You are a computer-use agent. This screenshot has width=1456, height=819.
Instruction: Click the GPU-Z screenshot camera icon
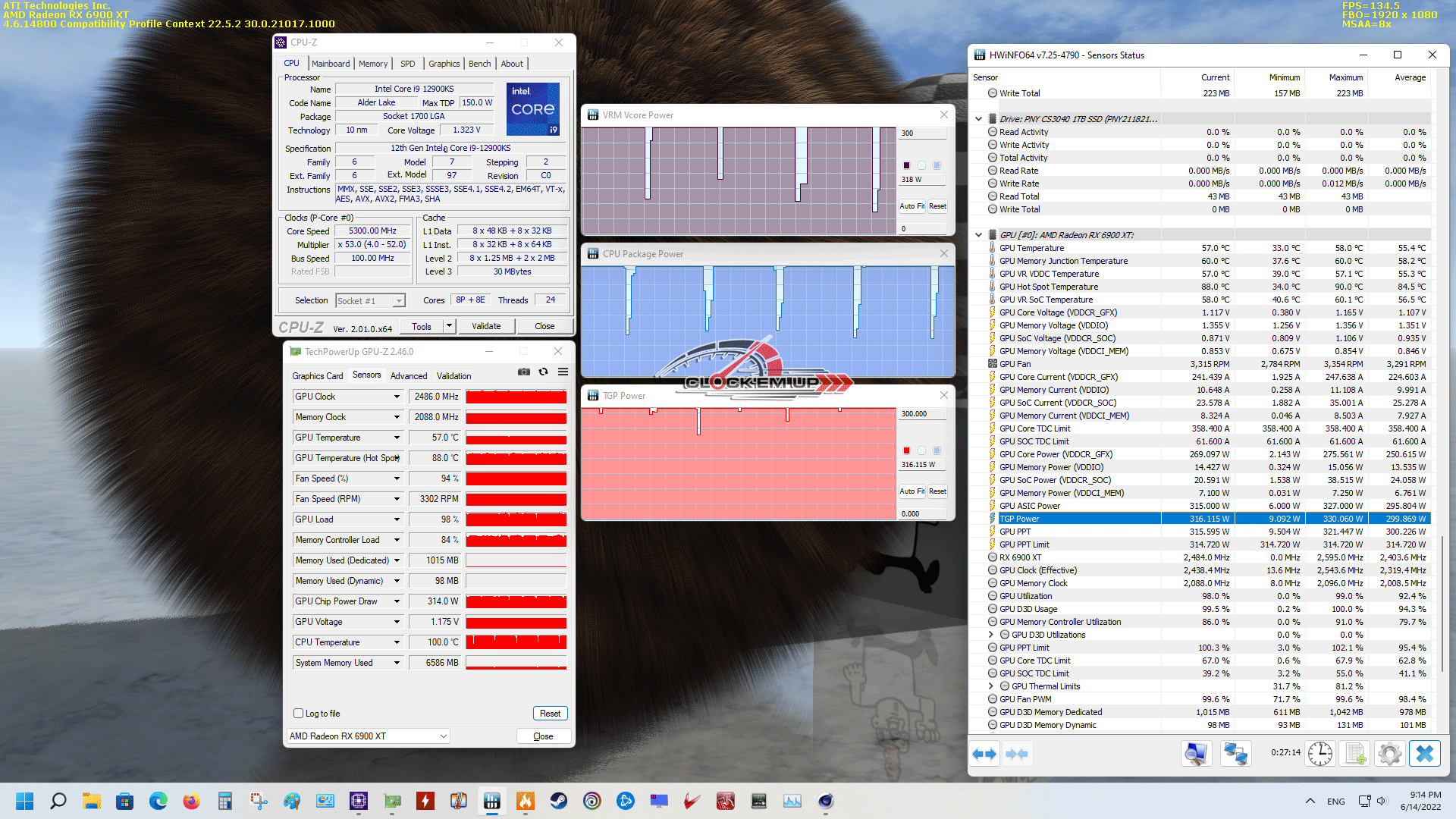pos(523,372)
